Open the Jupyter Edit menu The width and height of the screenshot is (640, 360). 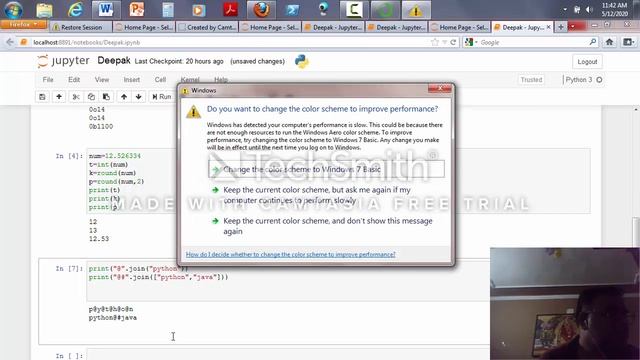(74, 80)
